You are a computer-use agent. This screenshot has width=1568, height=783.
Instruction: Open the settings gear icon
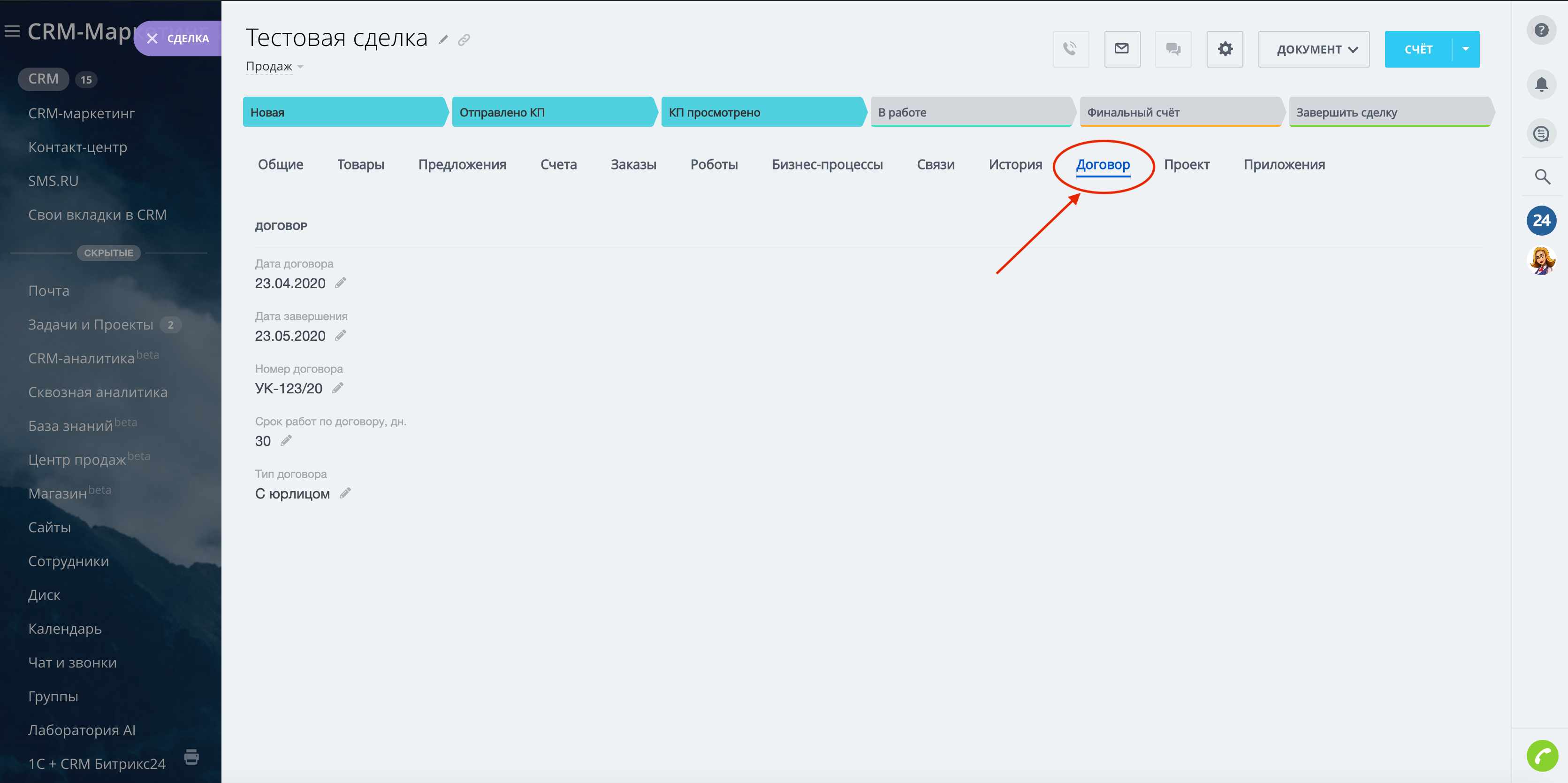click(1225, 49)
